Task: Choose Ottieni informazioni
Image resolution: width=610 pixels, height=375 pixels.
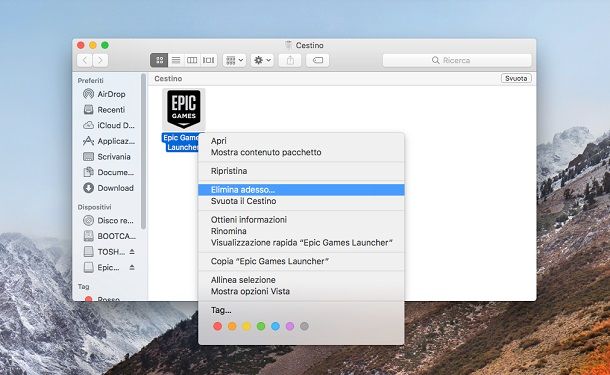Action: click(301, 220)
